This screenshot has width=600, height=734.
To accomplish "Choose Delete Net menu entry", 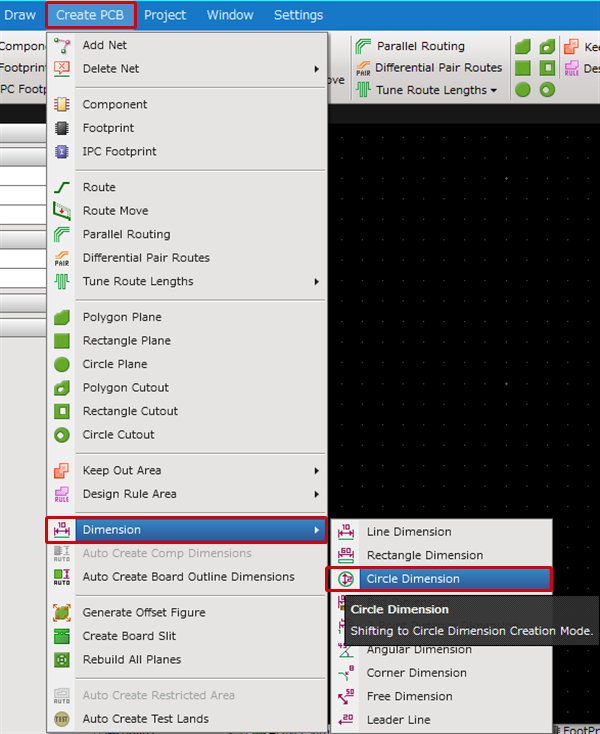I will (186, 69).
